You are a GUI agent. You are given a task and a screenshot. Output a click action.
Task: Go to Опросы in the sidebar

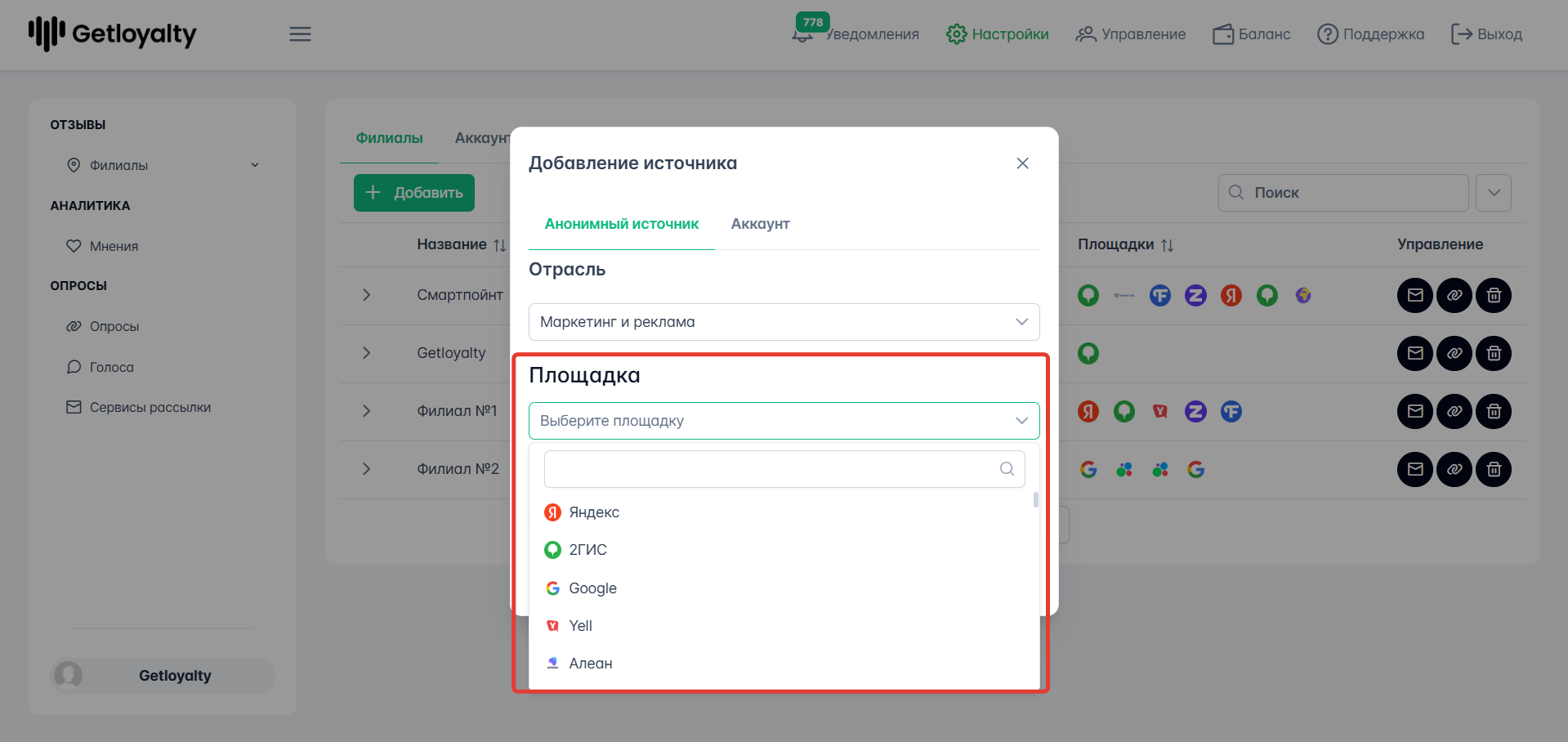103,326
